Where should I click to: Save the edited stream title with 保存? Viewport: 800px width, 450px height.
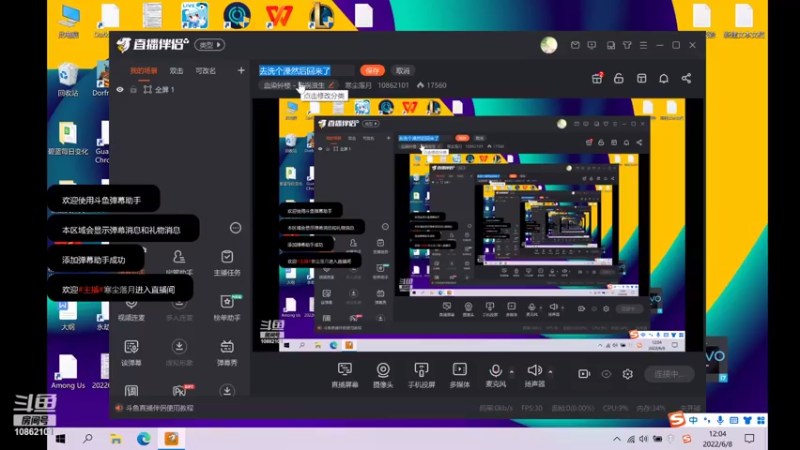[372, 70]
